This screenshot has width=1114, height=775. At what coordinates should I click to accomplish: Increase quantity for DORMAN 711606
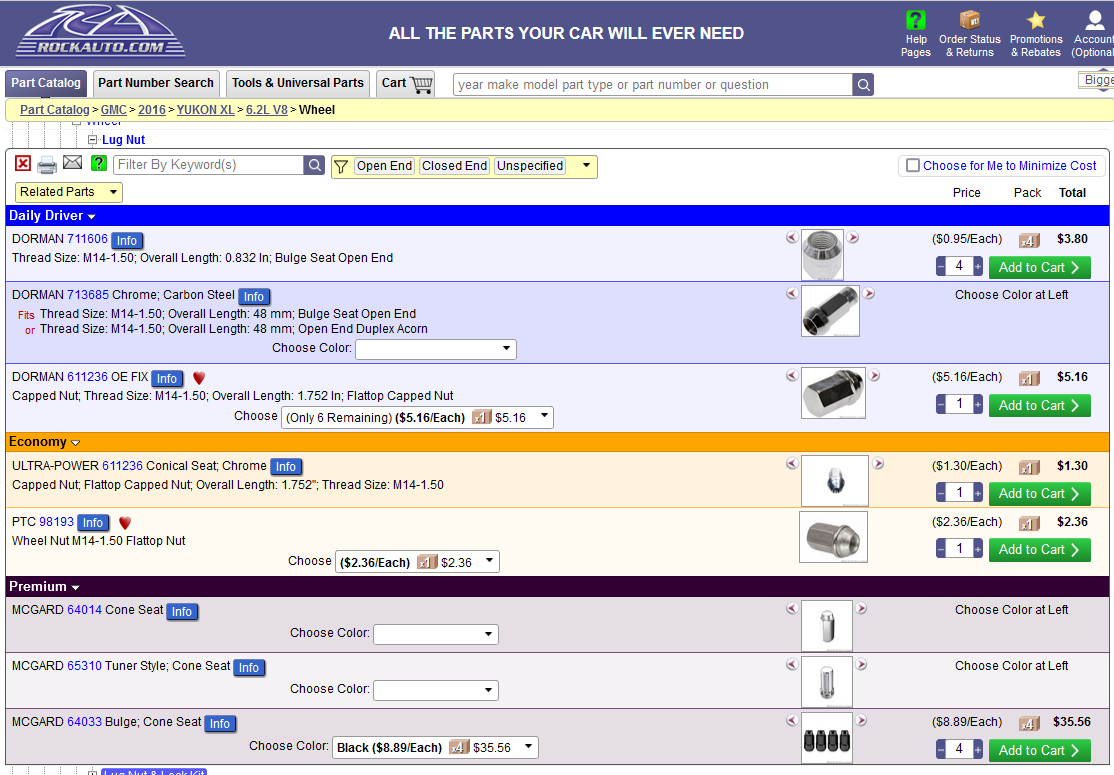coord(978,267)
